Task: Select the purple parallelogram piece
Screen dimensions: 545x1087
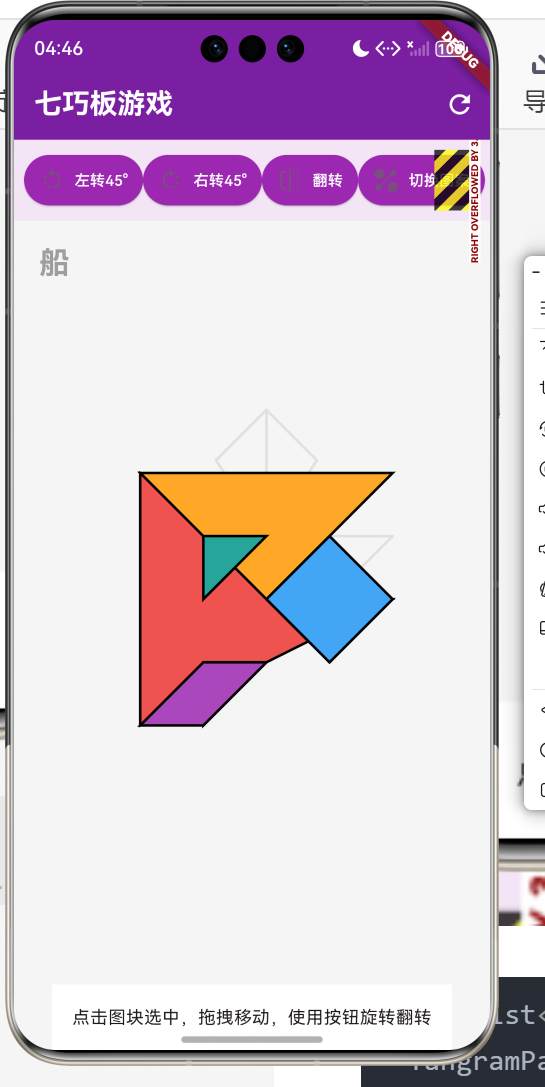Action: pos(203,693)
